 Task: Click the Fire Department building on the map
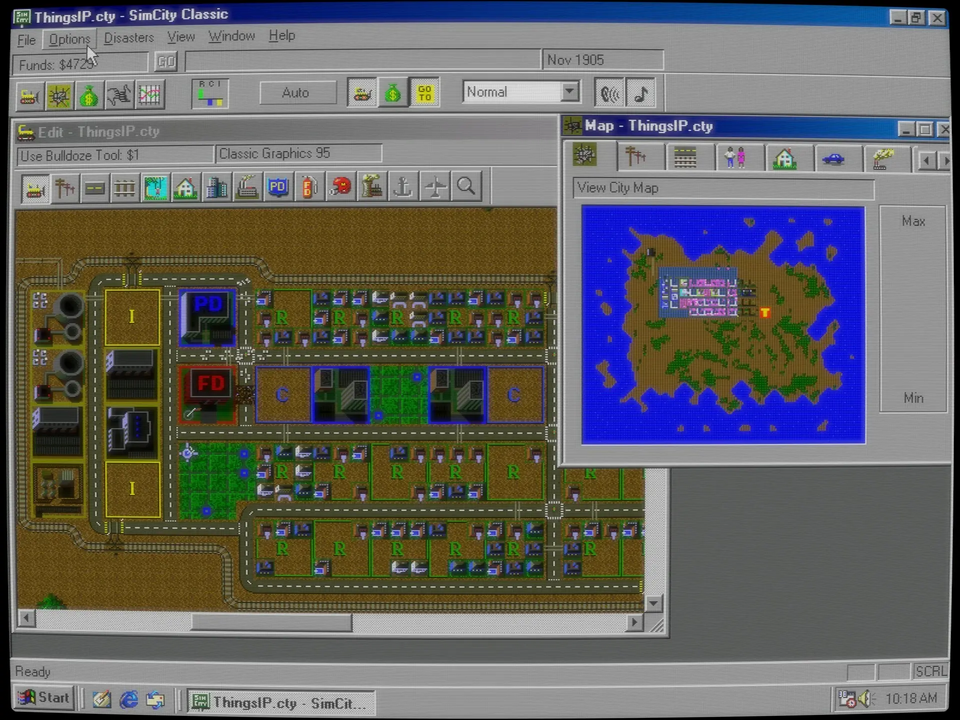(x=208, y=395)
